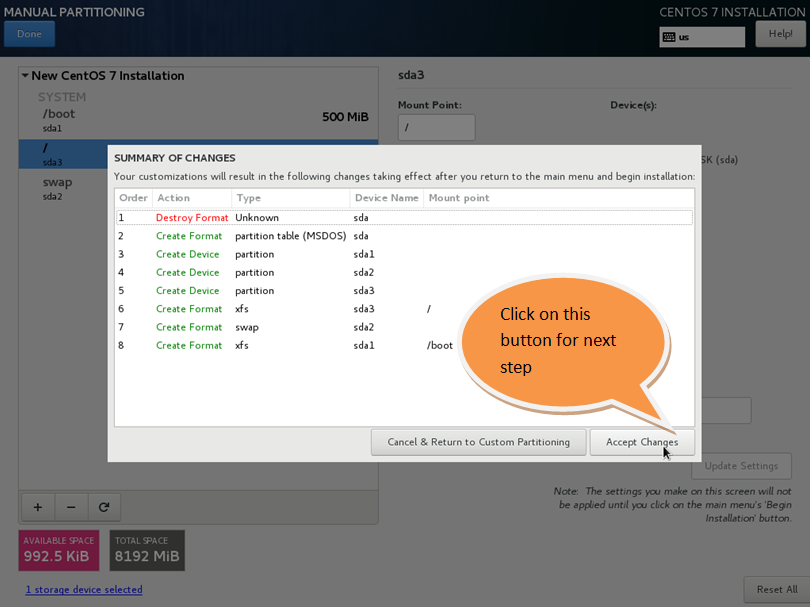
Task: Click the TOTAL SPACE 8192 MiB box
Action: click(147, 550)
